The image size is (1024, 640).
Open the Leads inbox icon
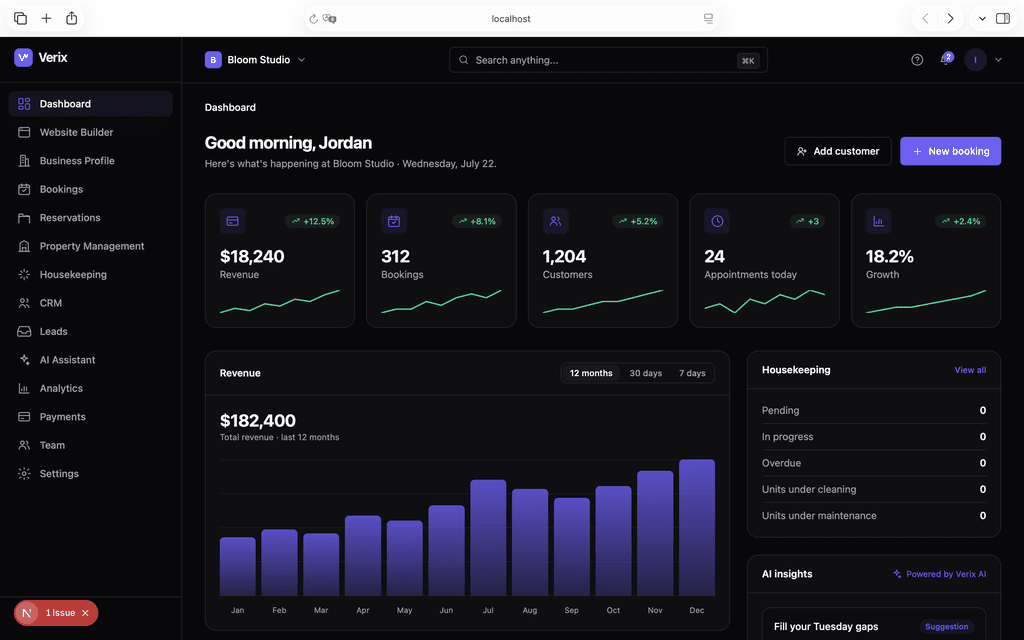[x=24, y=331]
